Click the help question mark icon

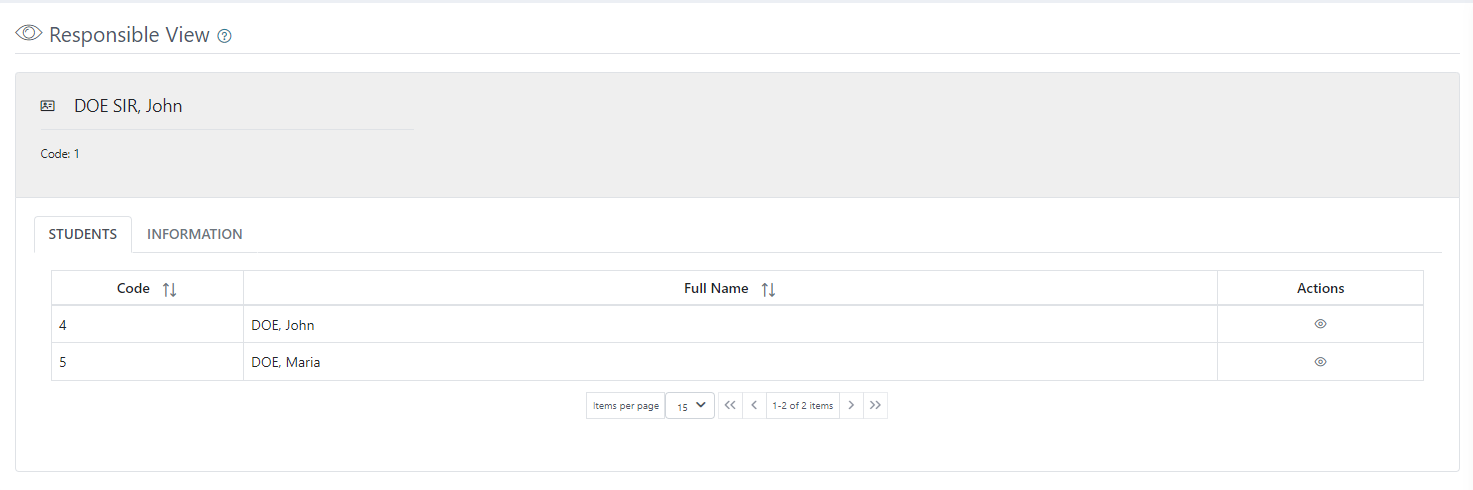point(225,36)
